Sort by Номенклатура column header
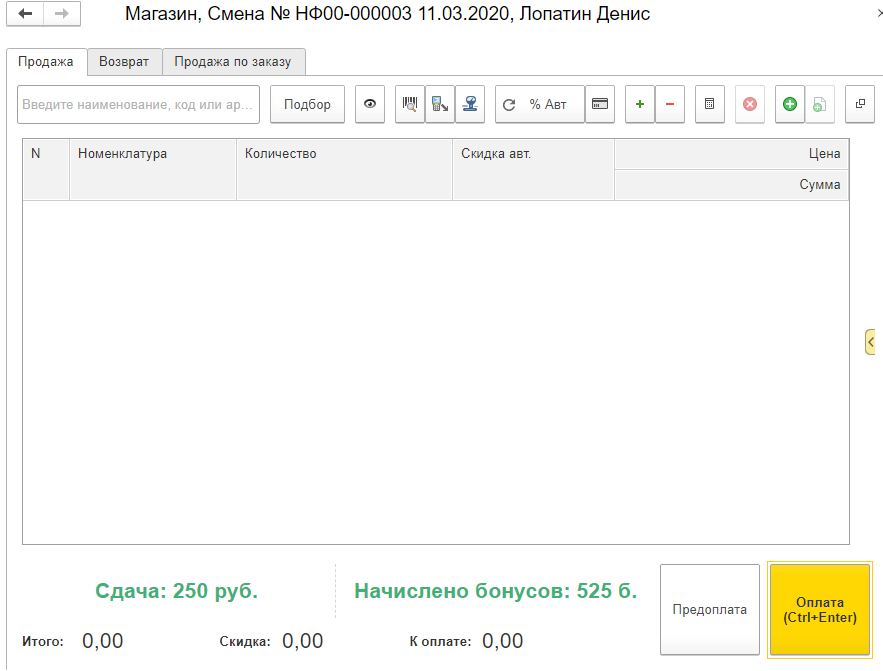 [153, 169]
